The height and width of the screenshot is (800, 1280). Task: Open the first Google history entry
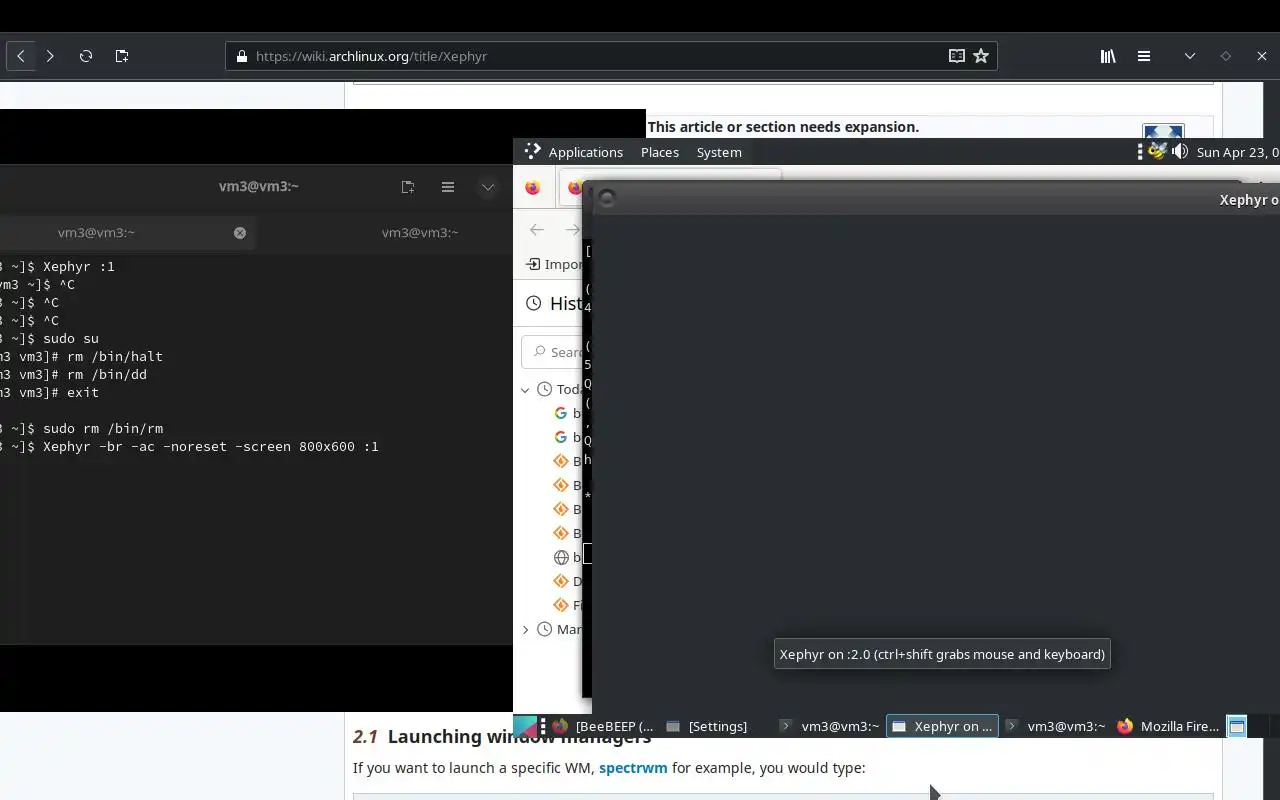[567, 413]
